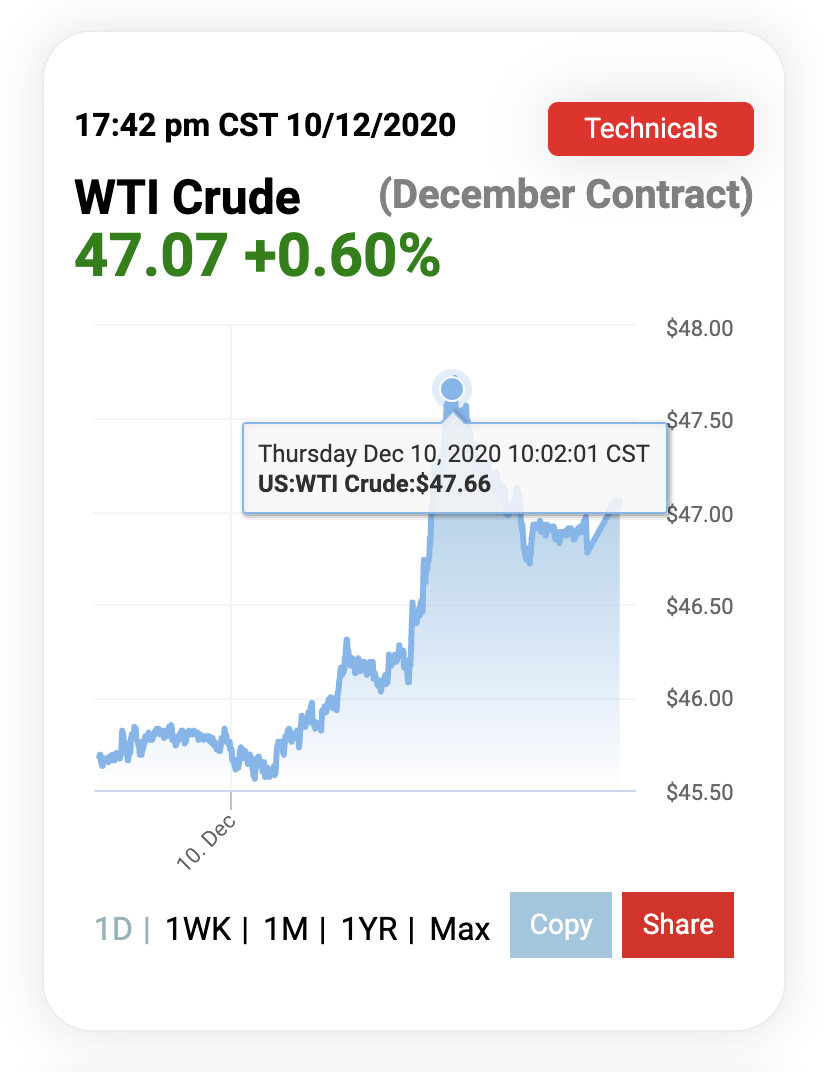The image size is (824, 1072).
Task: Click the $45.50 y-axis label
Action: click(699, 791)
